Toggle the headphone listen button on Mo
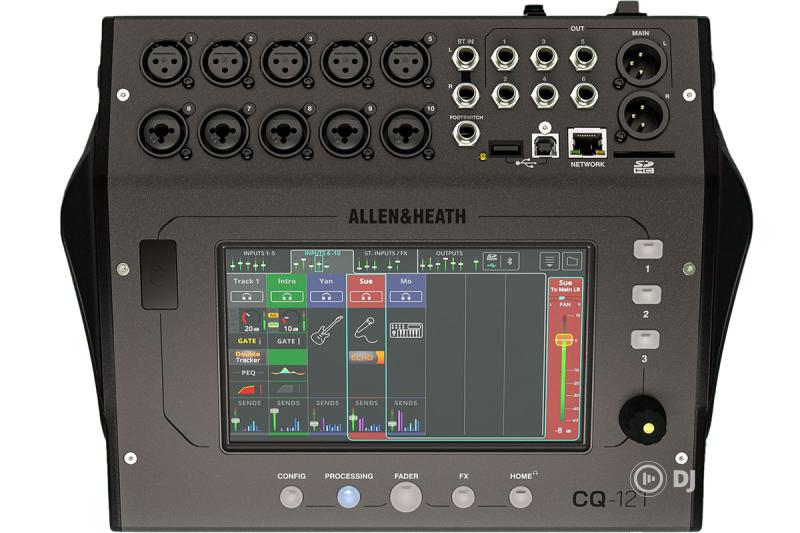Image resolution: width=800 pixels, height=533 pixels. pyautogui.click(x=406, y=296)
